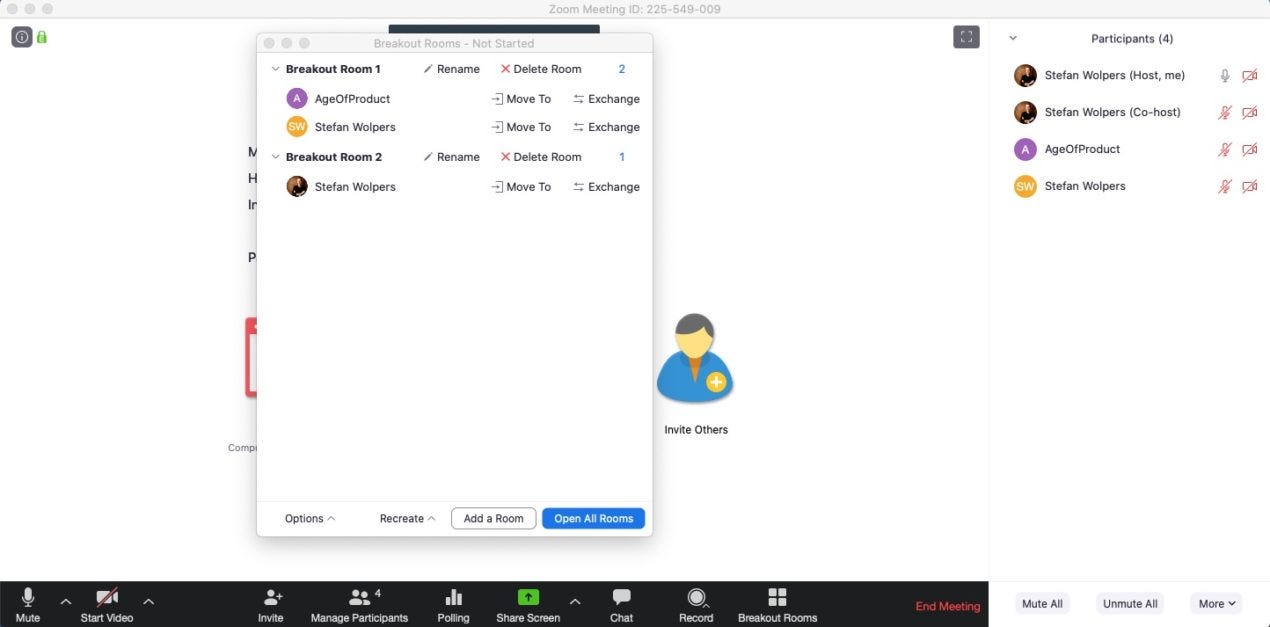Click the Breakout Room 1 participant count

coord(622,69)
